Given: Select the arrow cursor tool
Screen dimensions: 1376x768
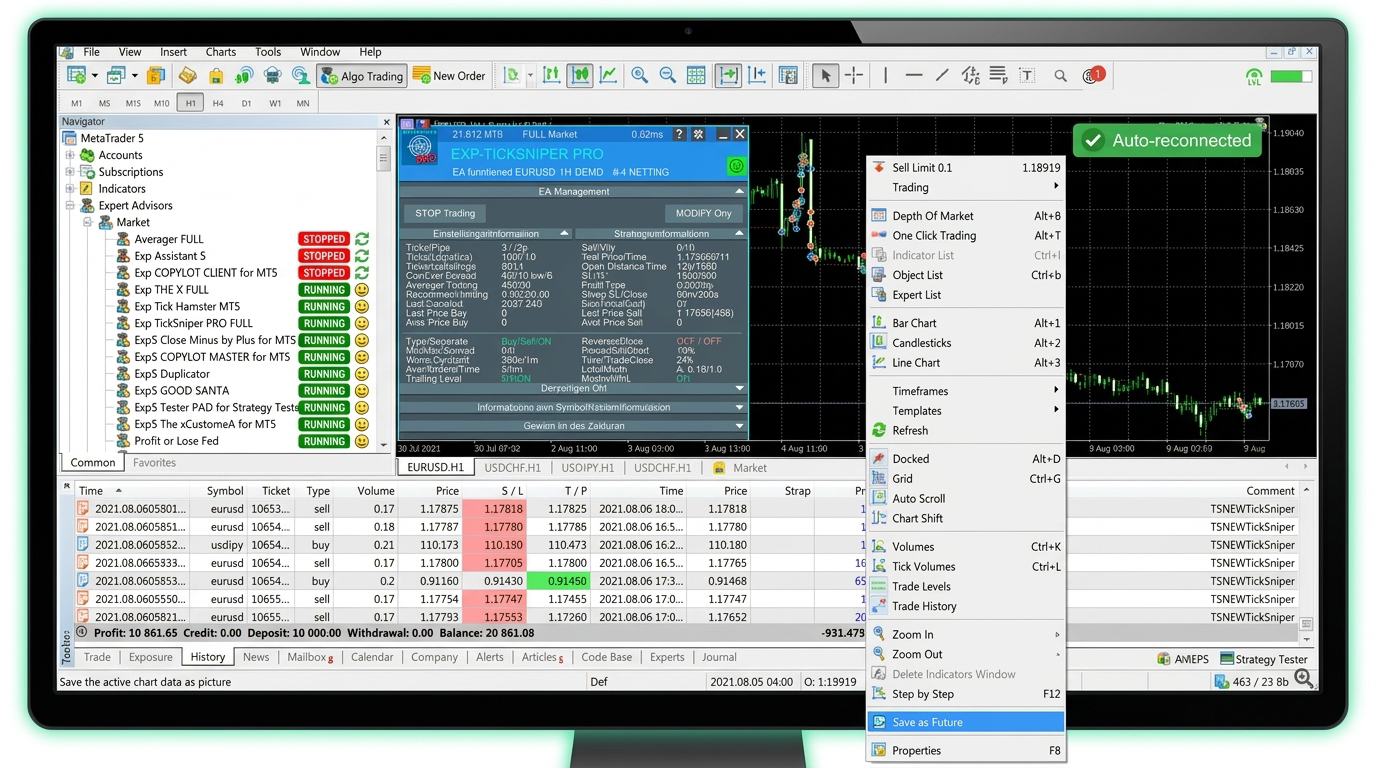Looking at the screenshot, I should click(825, 75).
